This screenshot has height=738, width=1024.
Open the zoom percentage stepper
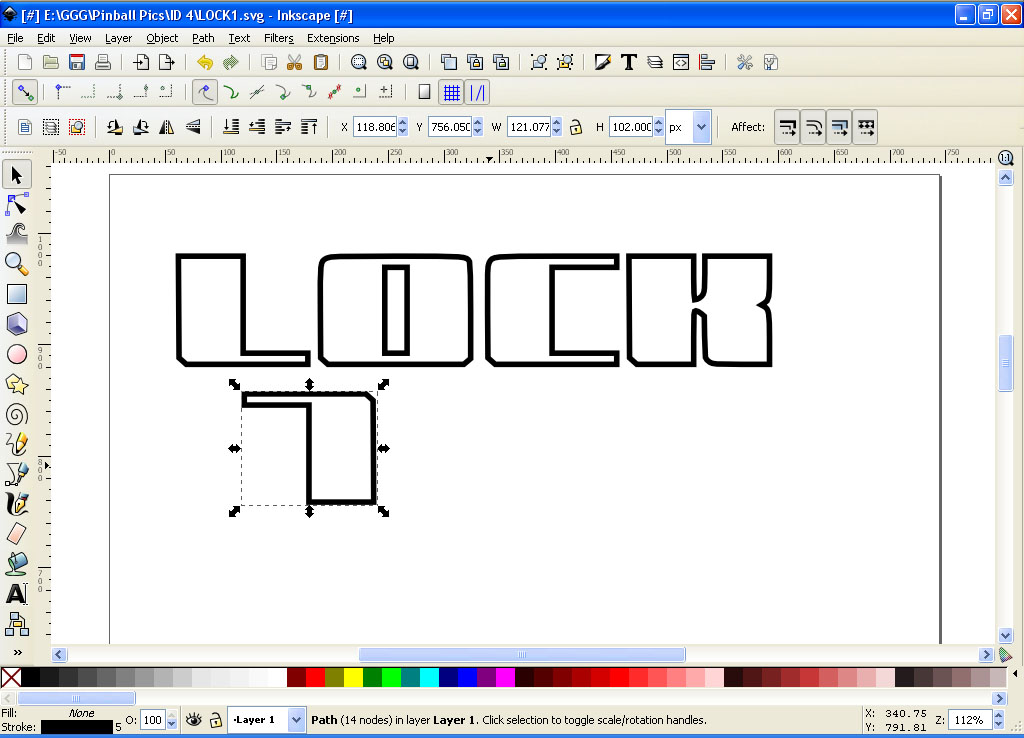click(1002, 720)
